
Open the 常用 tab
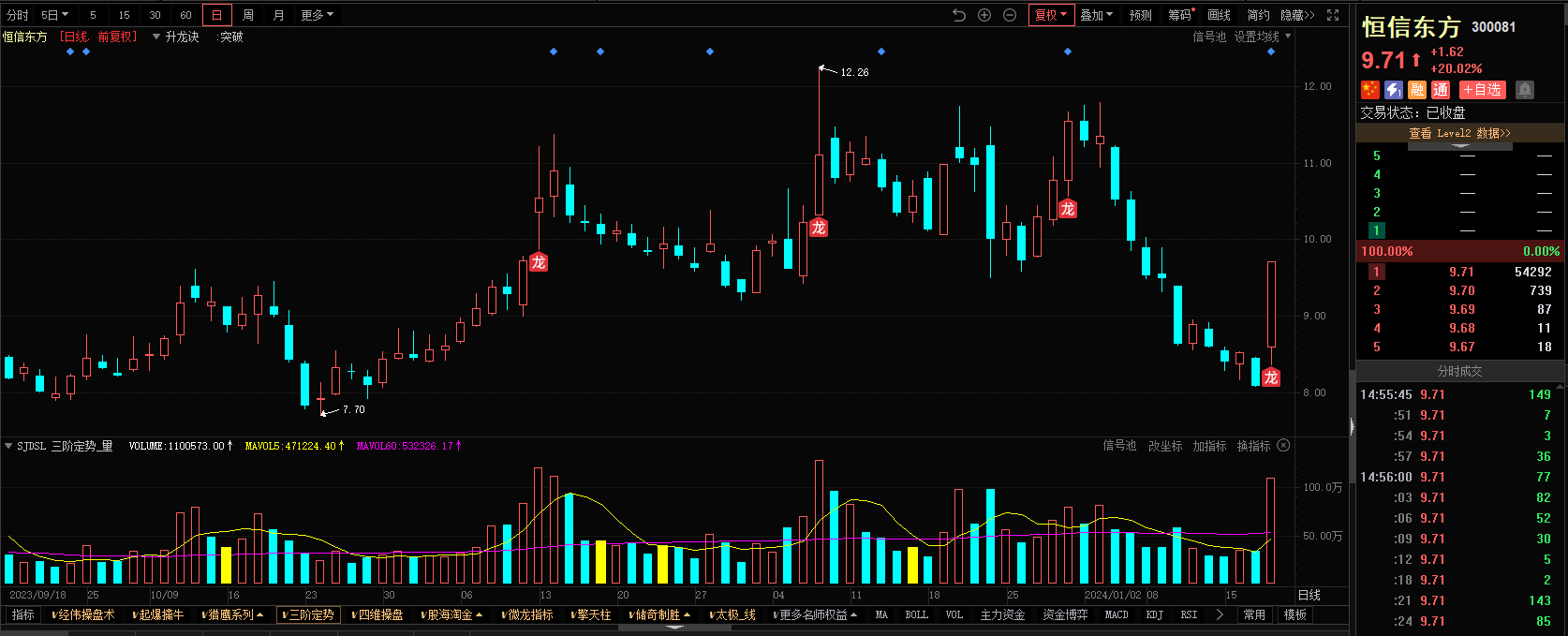[x=1254, y=614]
